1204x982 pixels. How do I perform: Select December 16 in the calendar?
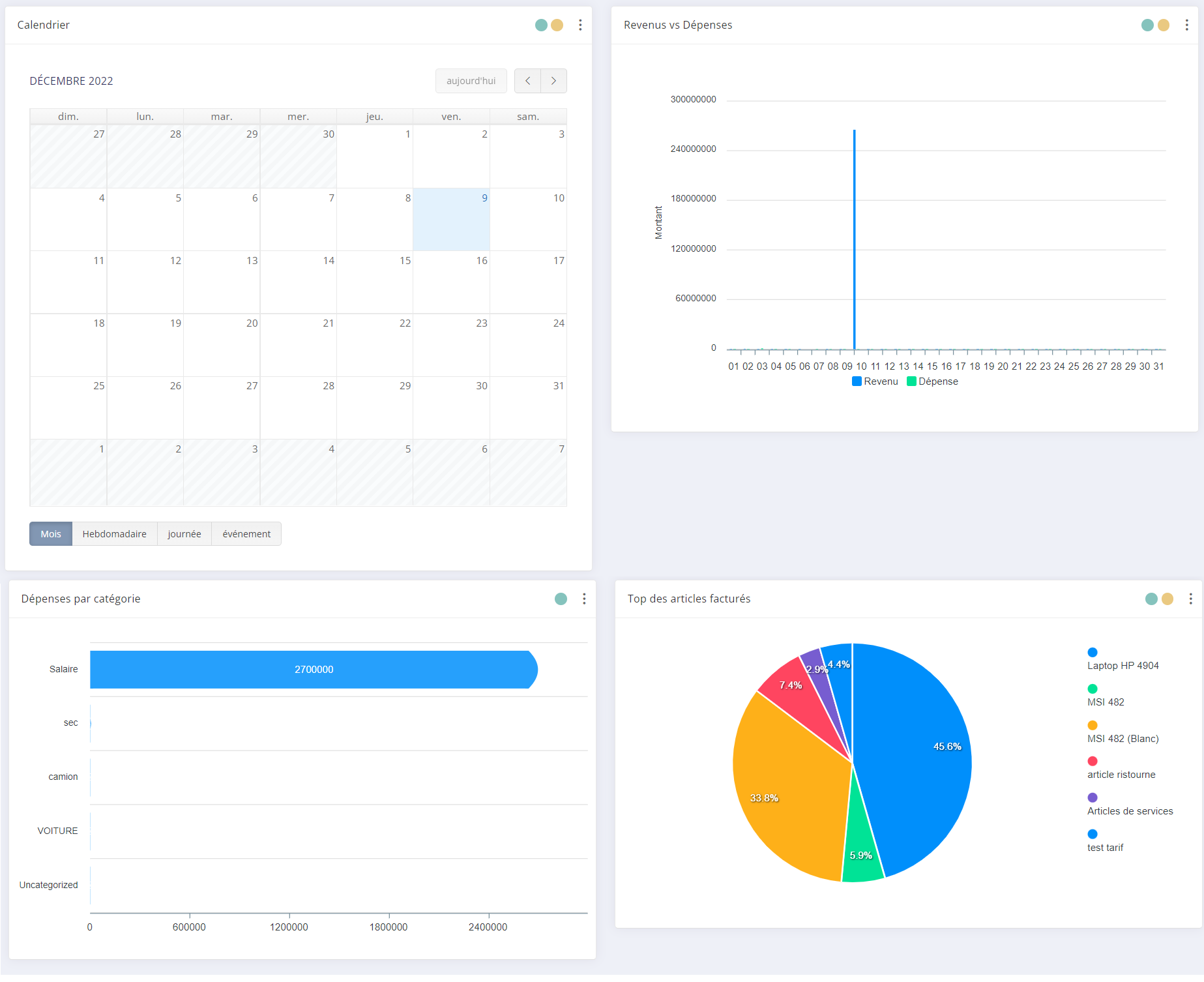click(x=451, y=282)
